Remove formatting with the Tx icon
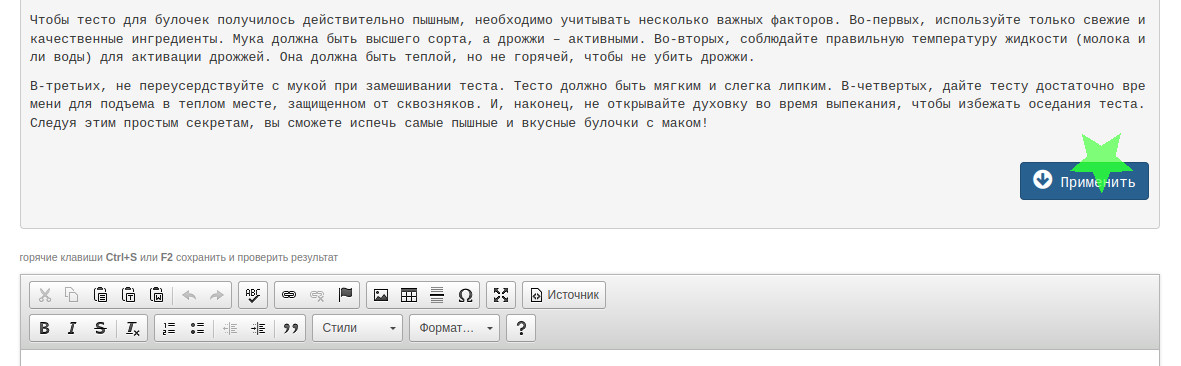This screenshot has width=1181, height=366. point(133,328)
